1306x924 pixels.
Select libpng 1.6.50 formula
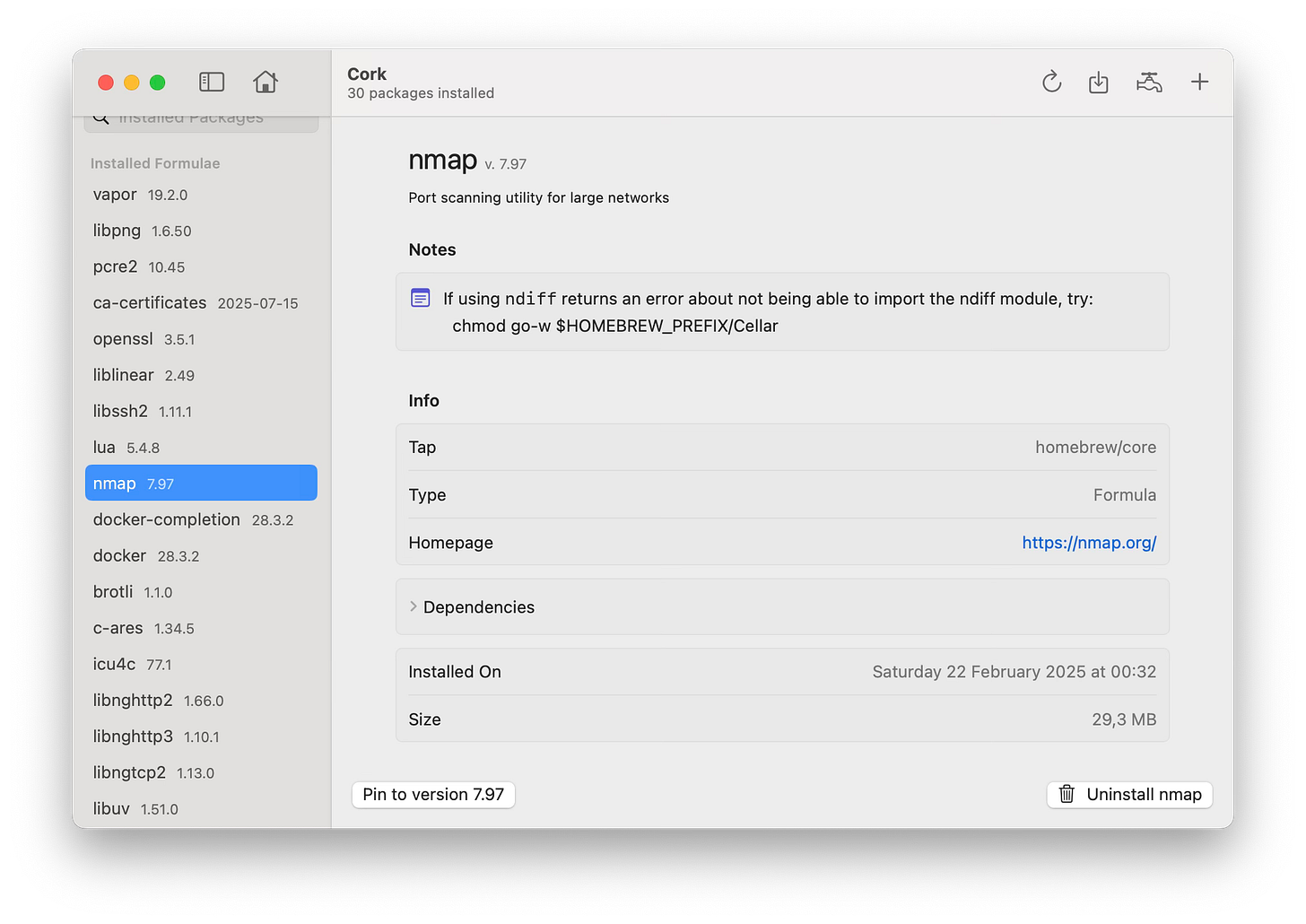(x=201, y=231)
